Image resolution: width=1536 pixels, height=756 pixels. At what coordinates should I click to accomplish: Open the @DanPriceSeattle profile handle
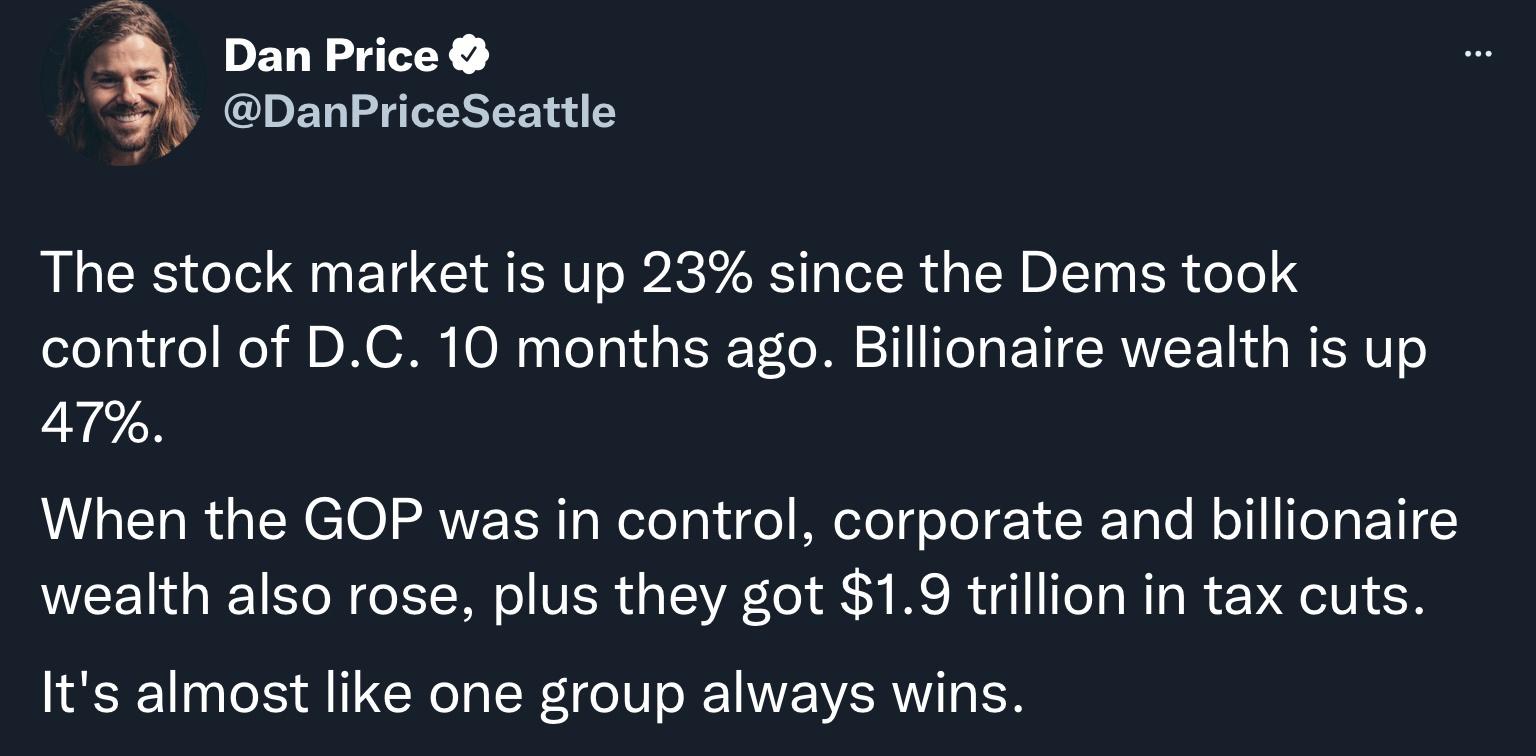[x=420, y=112]
